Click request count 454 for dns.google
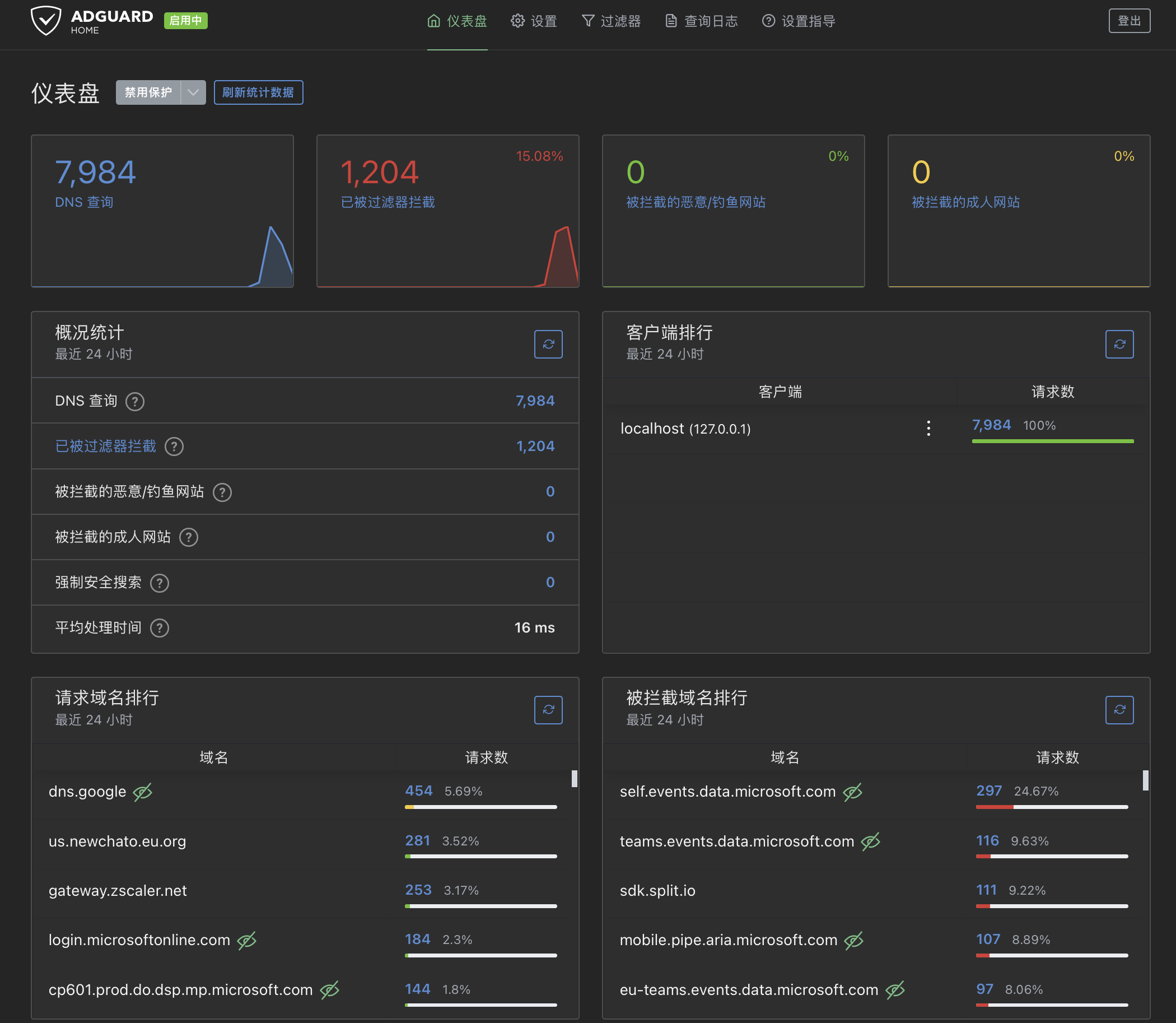The image size is (1176, 1023). (418, 790)
